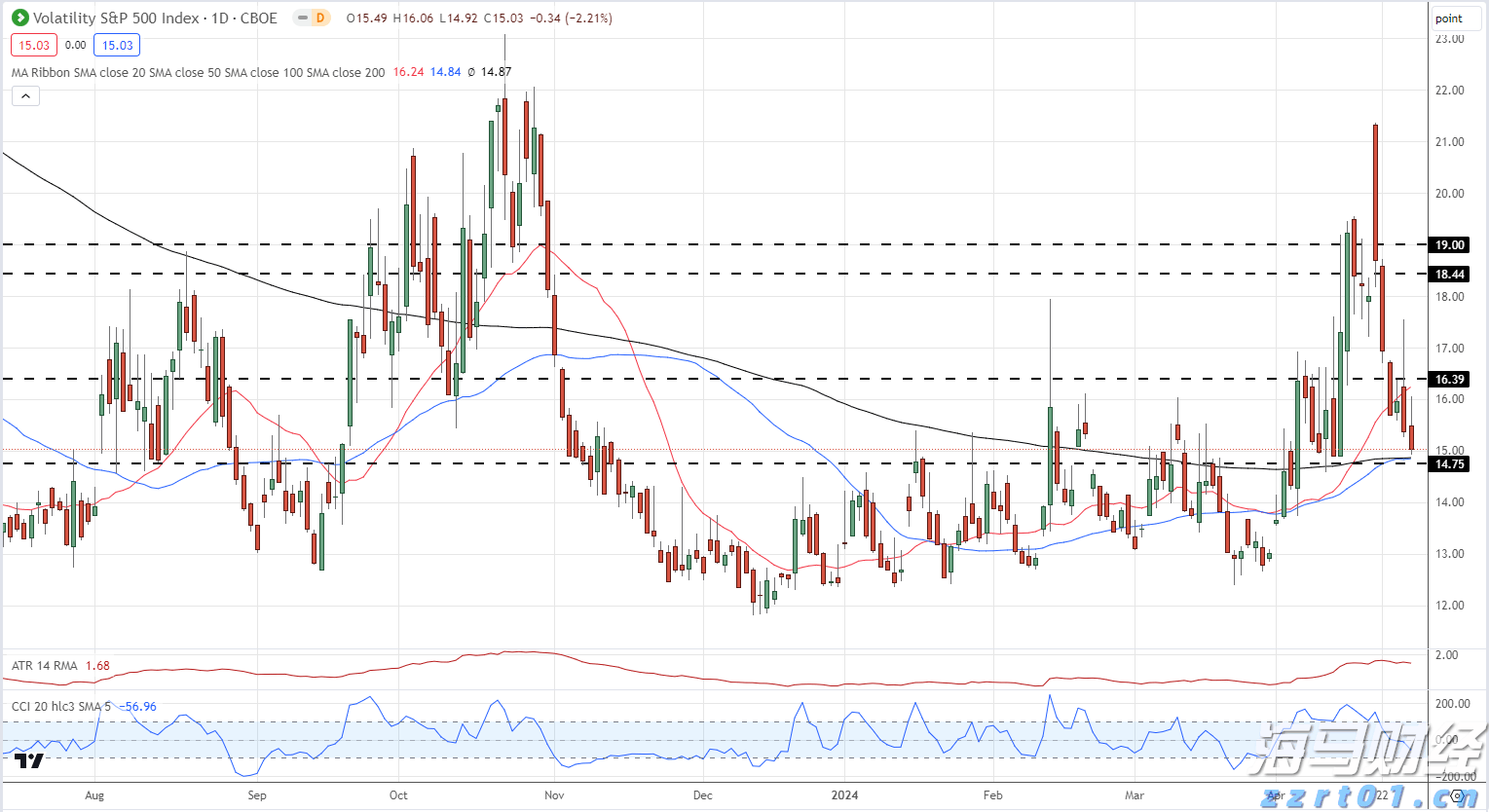Viewport: 1489px width, 812px height.
Task: Collapse the indicator legend with the up-arrow button
Action: click(x=25, y=95)
